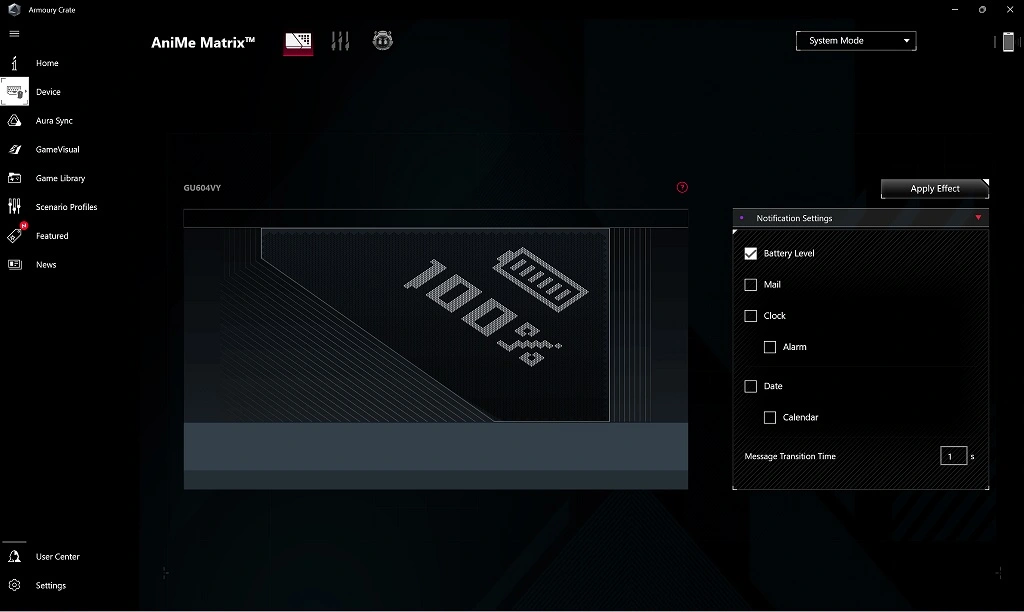1024x612 pixels.
Task: Click the Message Transition Time label
Action: 790,456
